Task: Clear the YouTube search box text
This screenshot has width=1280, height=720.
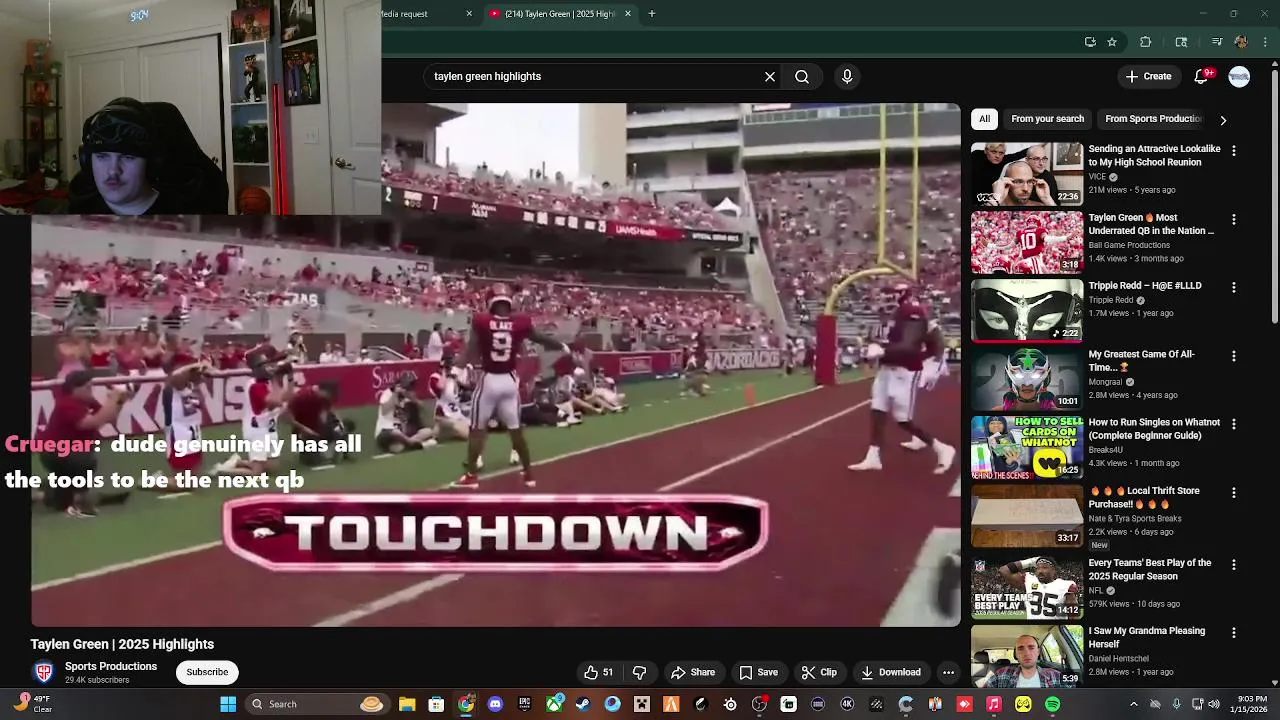Action: tap(770, 76)
